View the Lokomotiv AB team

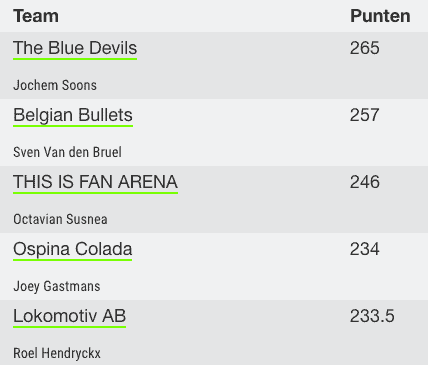[70, 316]
